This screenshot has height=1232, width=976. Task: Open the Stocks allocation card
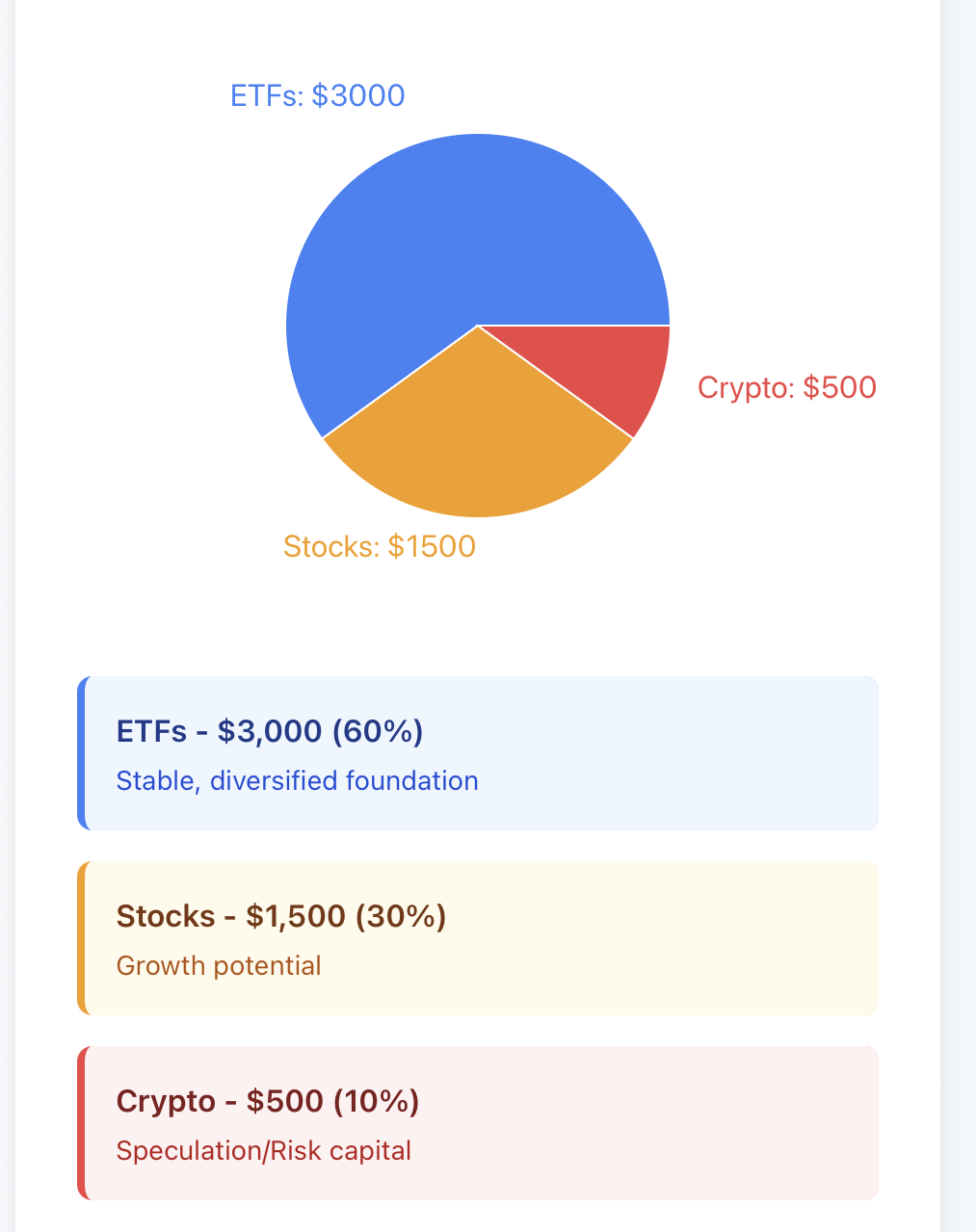tap(478, 937)
